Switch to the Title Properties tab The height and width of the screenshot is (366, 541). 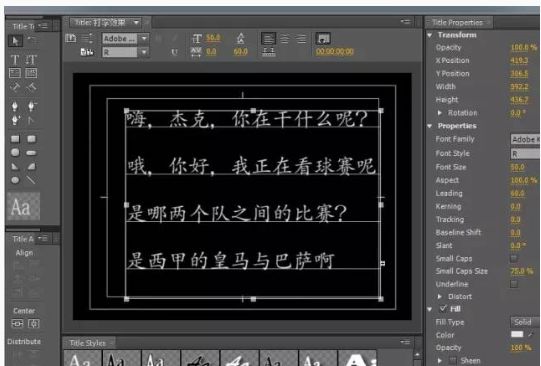point(458,23)
